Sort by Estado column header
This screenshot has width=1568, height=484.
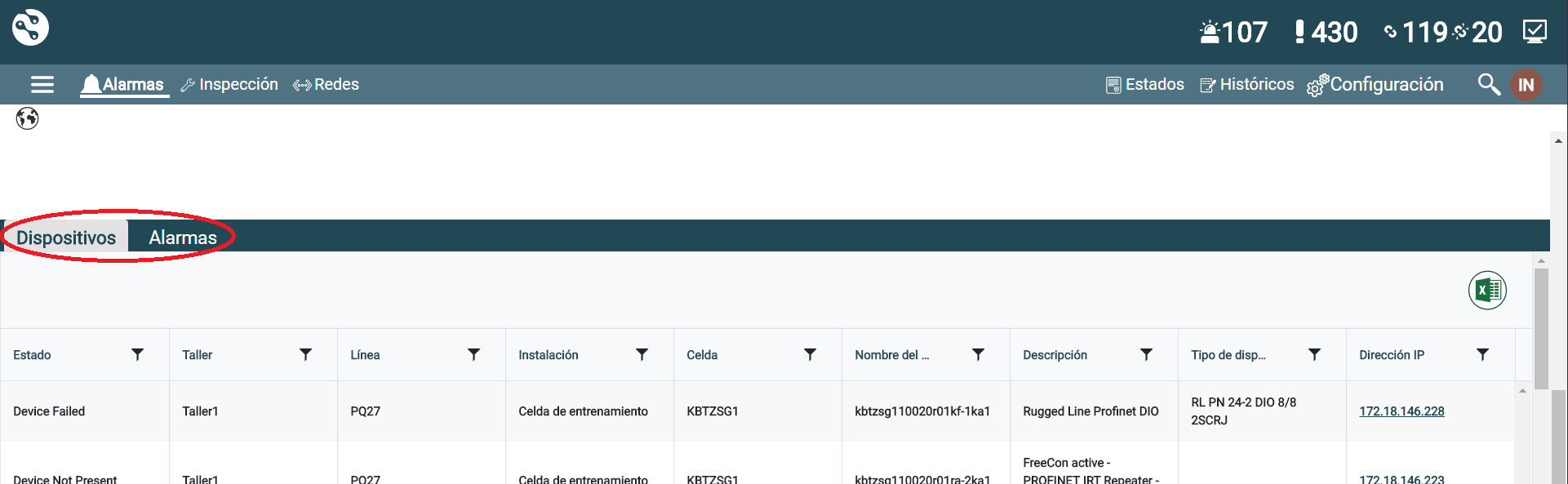(x=32, y=355)
